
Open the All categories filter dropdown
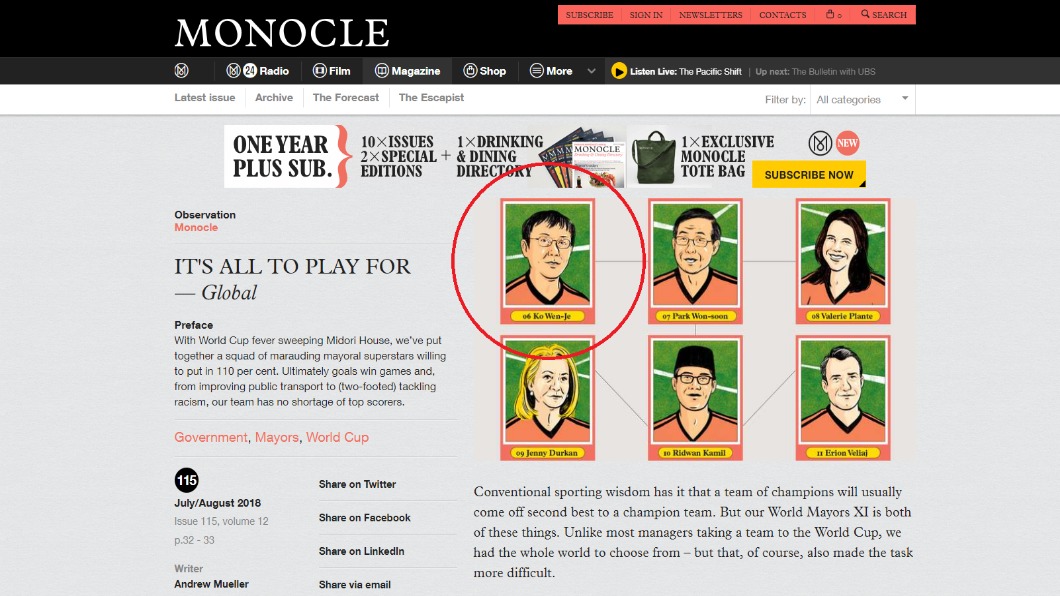click(863, 99)
